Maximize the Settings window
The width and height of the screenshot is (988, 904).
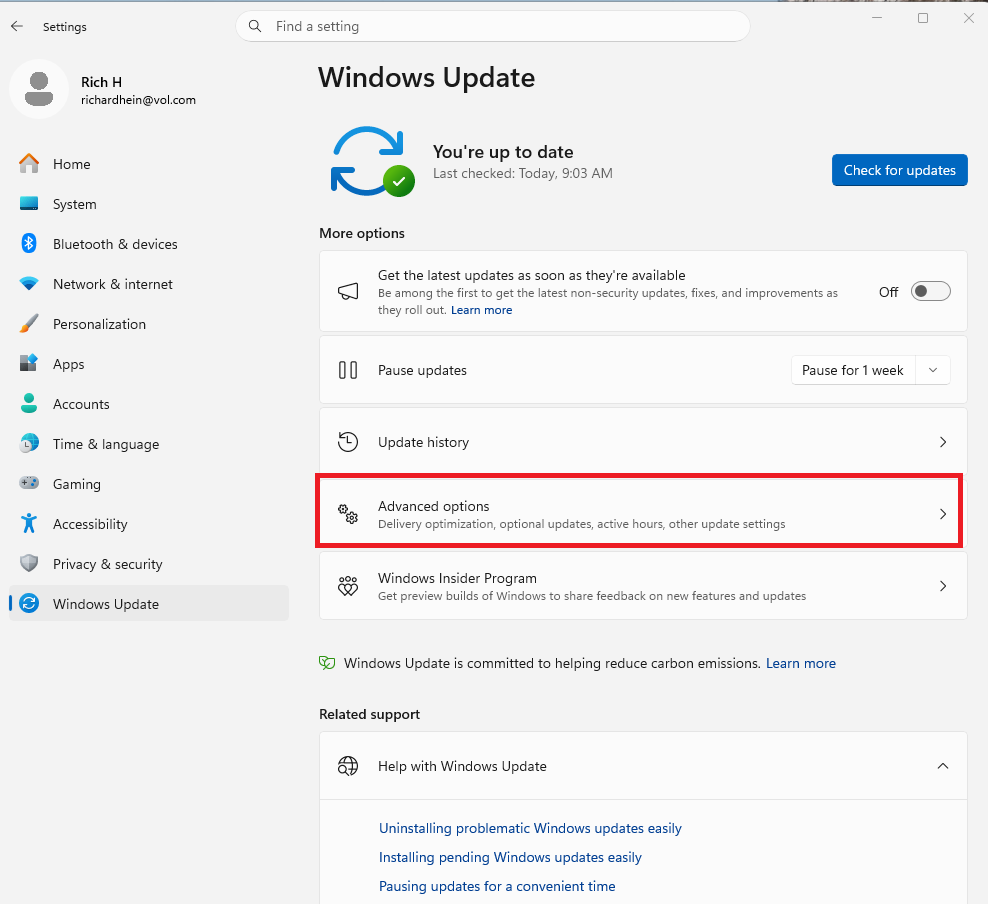click(x=922, y=18)
